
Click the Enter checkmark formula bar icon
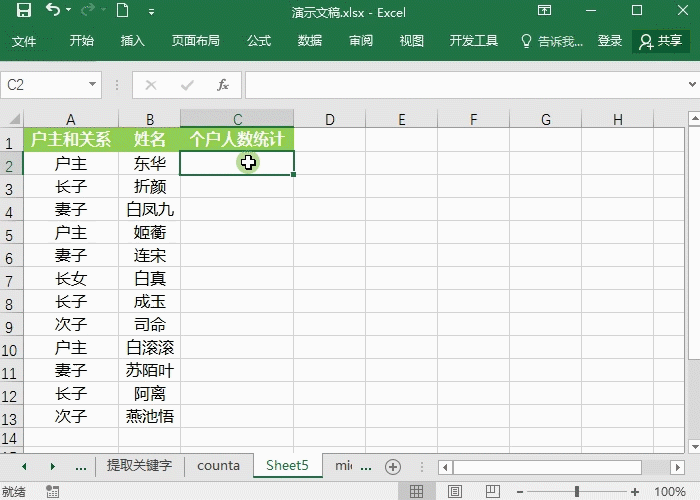[187, 85]
